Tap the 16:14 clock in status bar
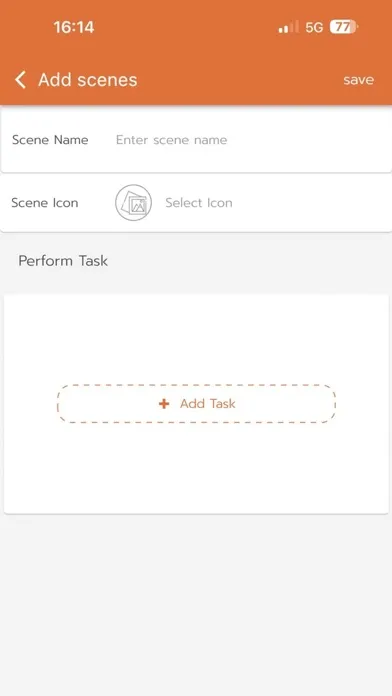Image resolution: width=392 pixels, height=696 pixels. pyautogui.click(x=74, y=28)
